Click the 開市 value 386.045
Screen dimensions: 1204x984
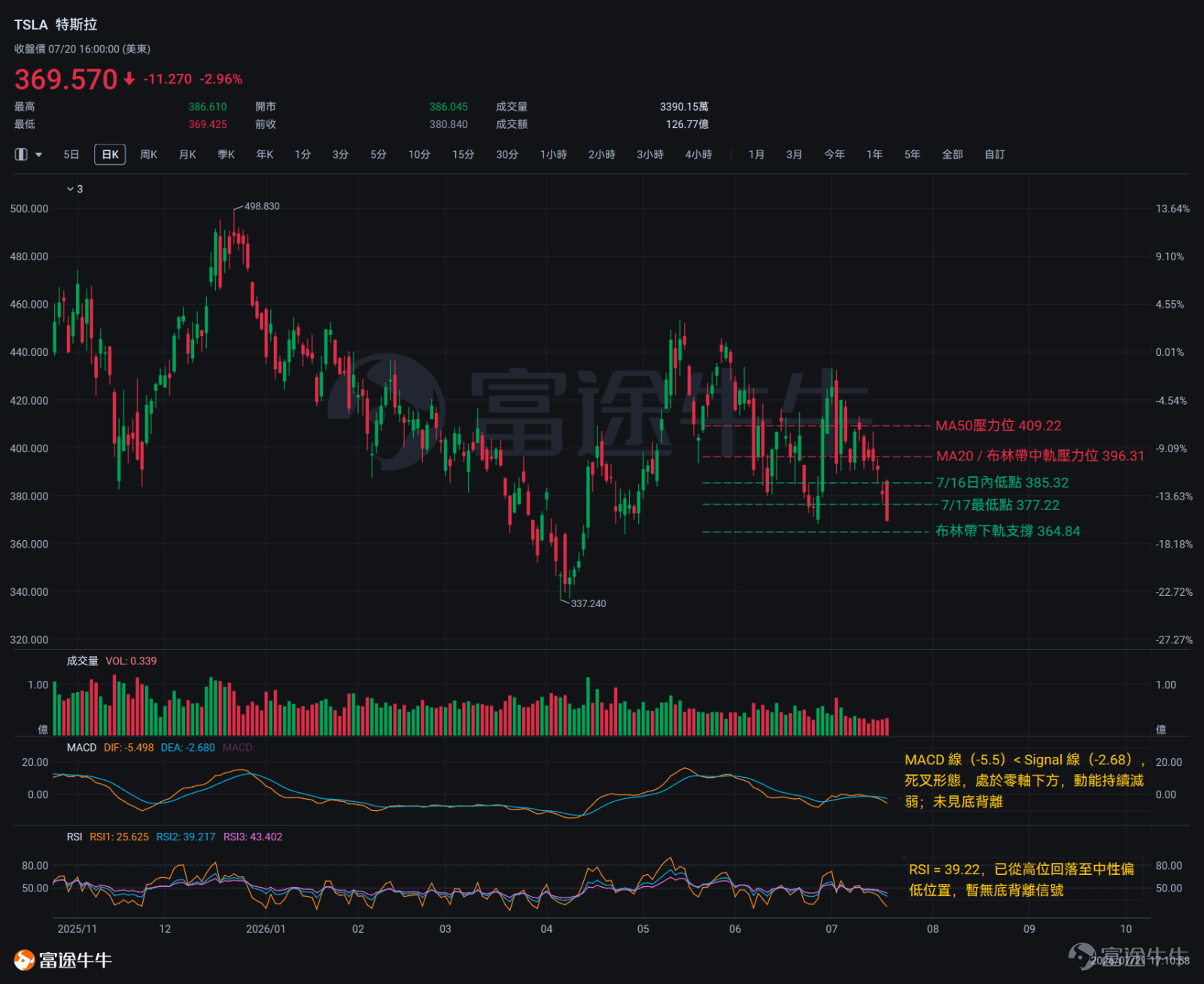pos(448,107)
